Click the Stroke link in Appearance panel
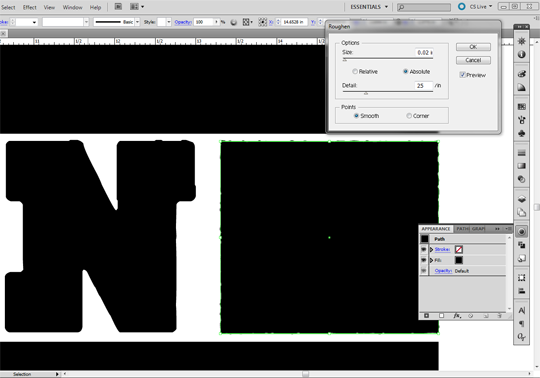The height and width of the screenshot is (378, 540). tap(442, 249)
